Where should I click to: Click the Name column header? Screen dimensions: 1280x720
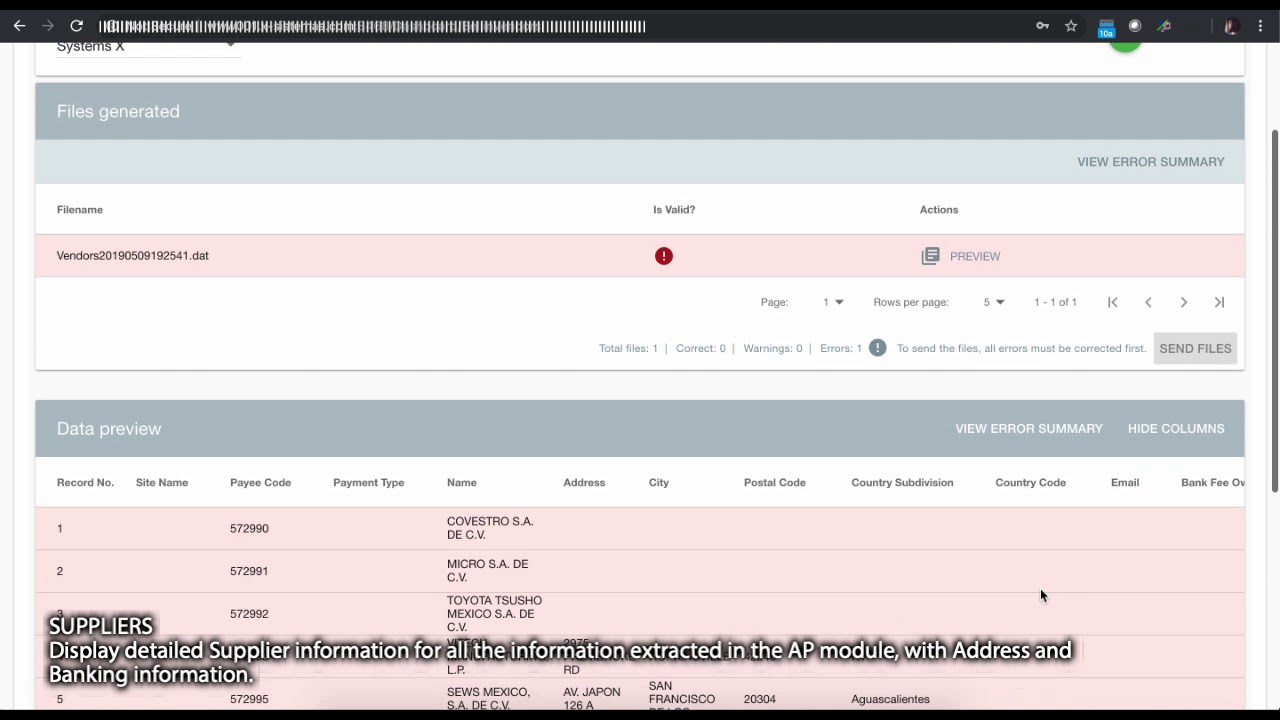tap(462, 483)
